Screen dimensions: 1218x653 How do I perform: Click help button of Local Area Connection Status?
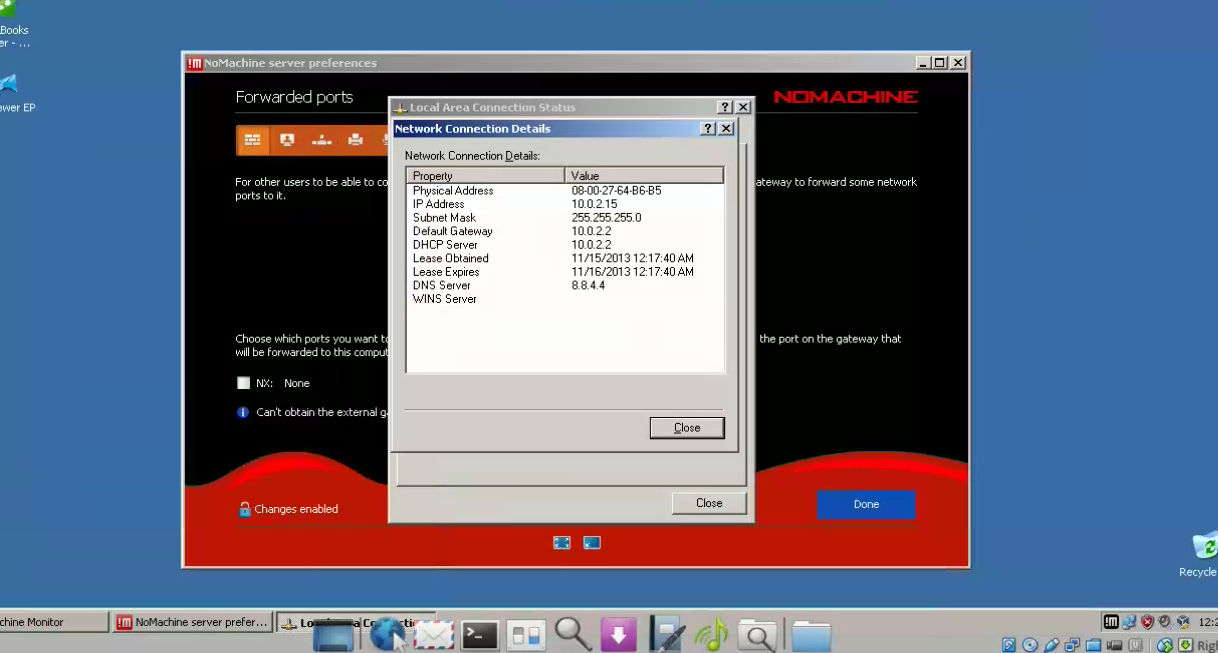[725, 107]
